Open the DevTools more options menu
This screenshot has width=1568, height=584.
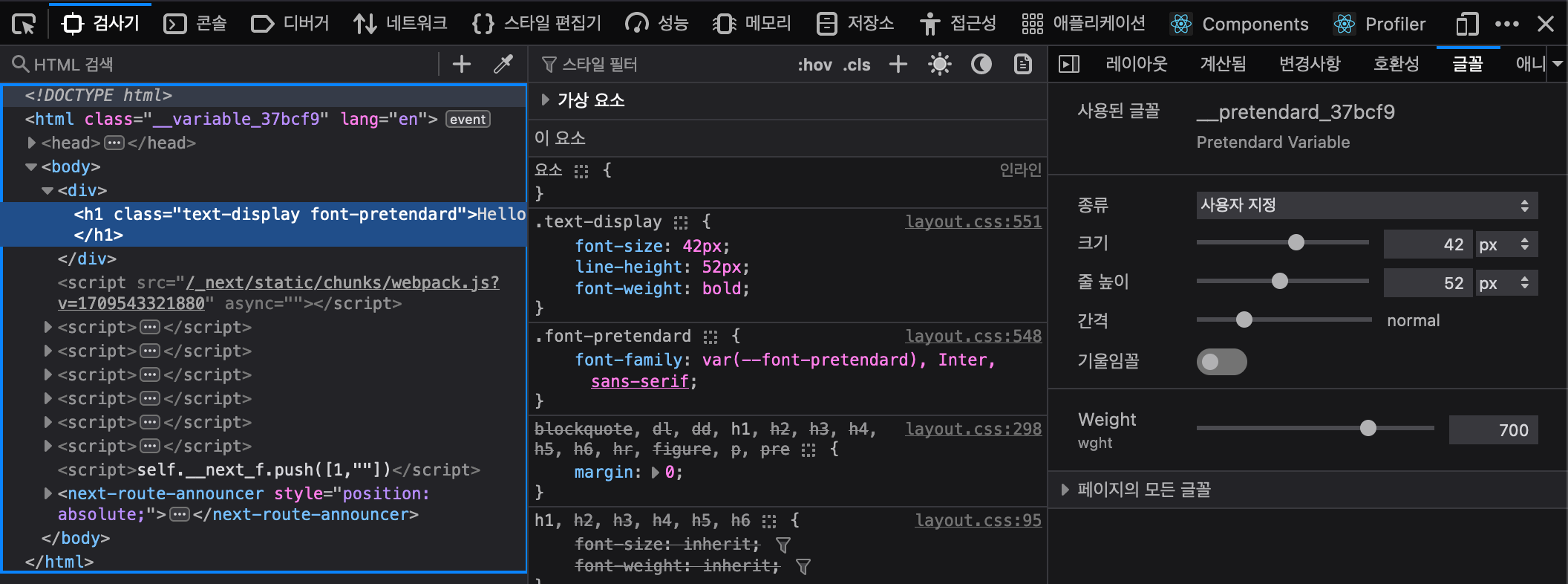pos(1506,24)
